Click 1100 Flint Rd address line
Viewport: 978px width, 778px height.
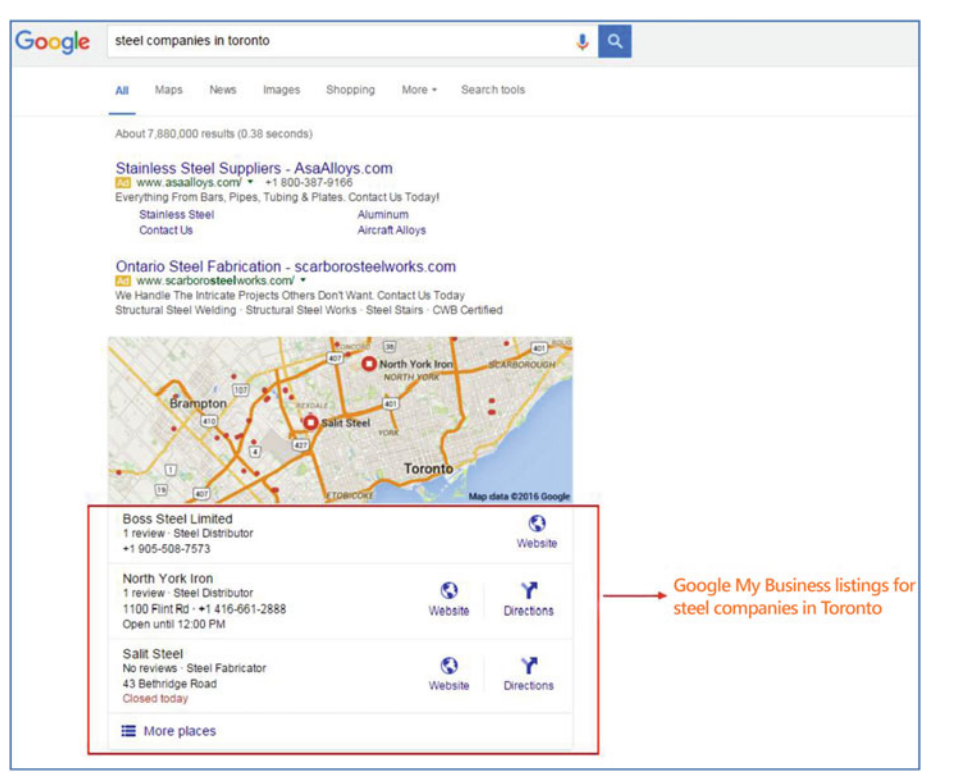click(x=156, y=609)
